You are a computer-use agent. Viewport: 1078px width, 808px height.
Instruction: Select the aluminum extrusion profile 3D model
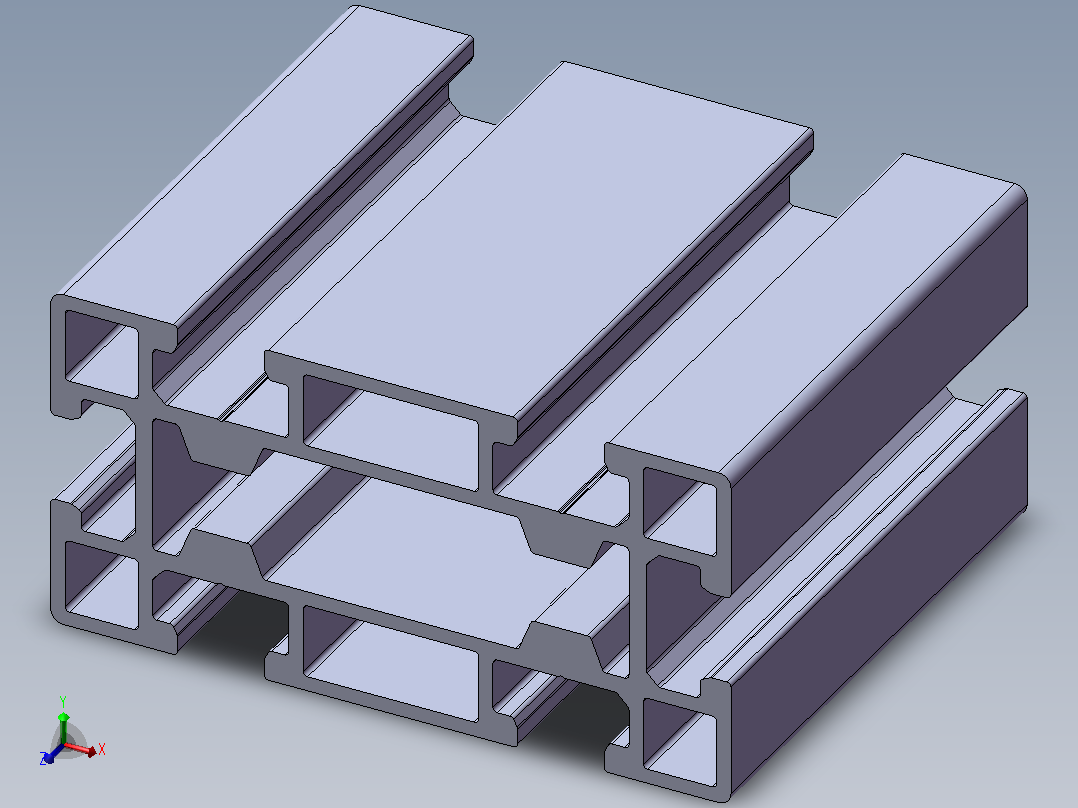pos(539,404)
